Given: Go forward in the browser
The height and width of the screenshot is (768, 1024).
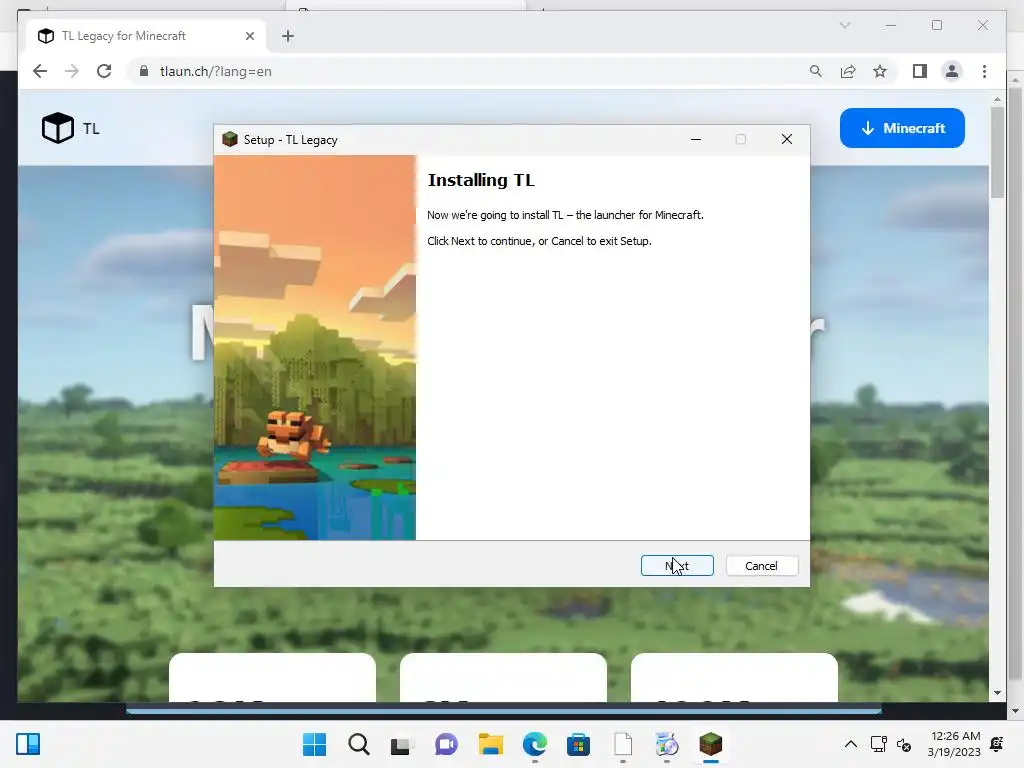Looking at the screenshot, I should 72,71.
